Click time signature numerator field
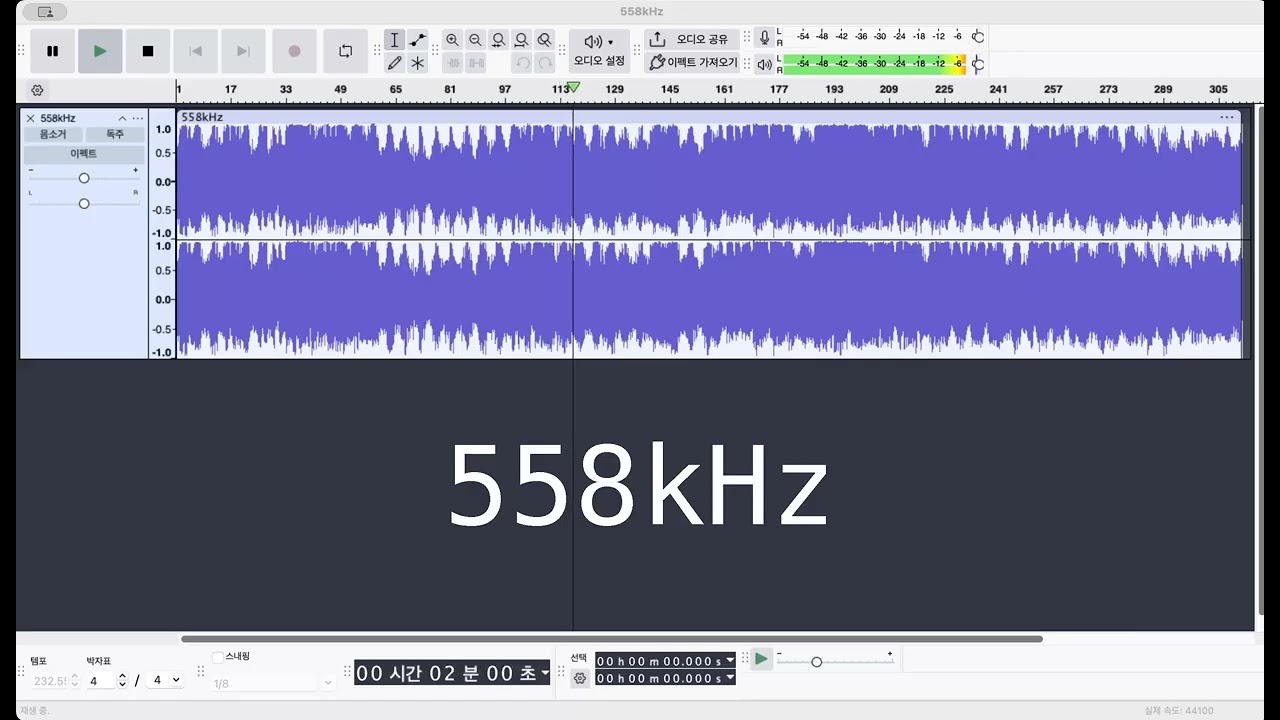 coord(101,680)
